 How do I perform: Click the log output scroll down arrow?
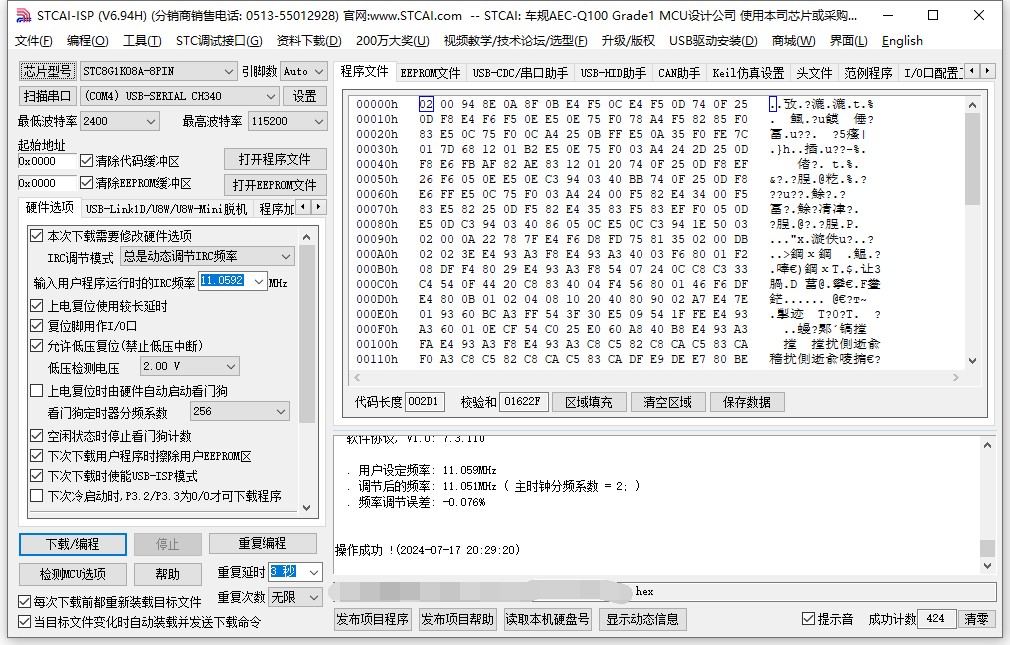[x=987, y=566]
